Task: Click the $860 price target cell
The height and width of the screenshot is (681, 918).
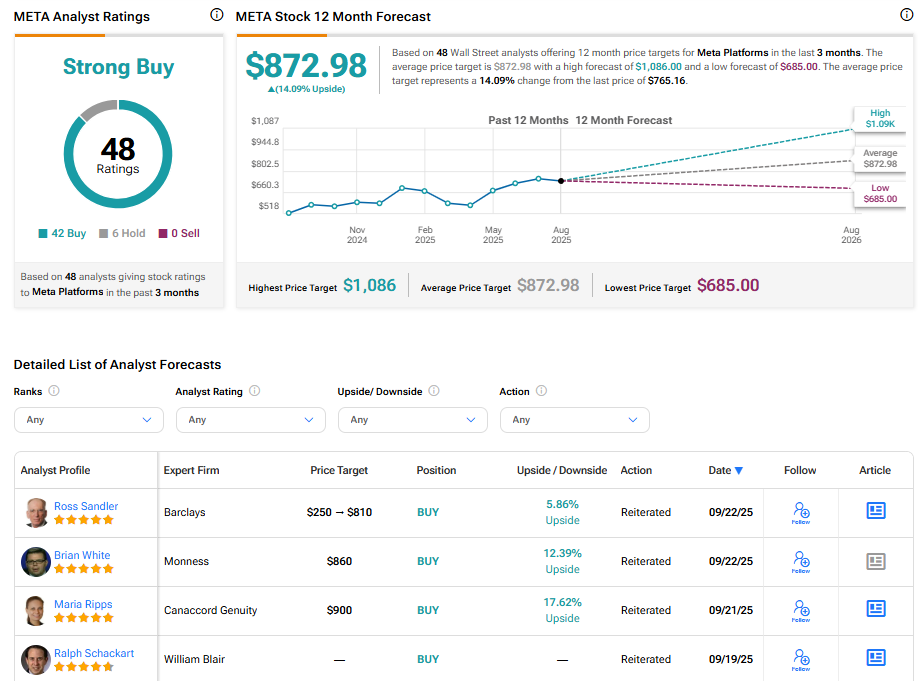Action: click(x=339, y=562)
